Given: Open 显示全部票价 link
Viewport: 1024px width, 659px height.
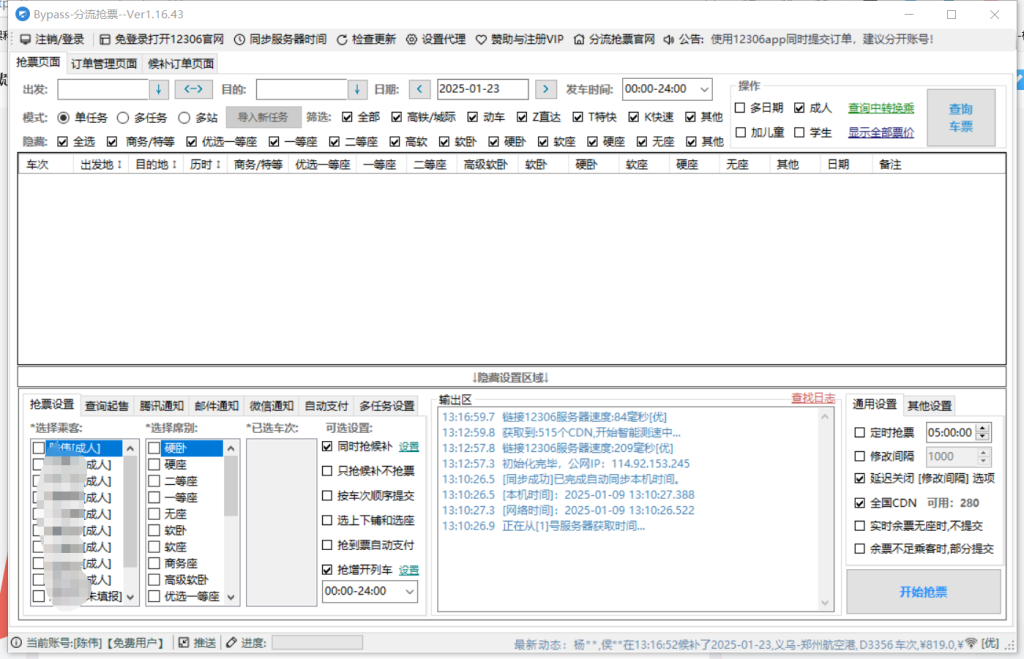Looking at the screenshot, I should point(881,133).
